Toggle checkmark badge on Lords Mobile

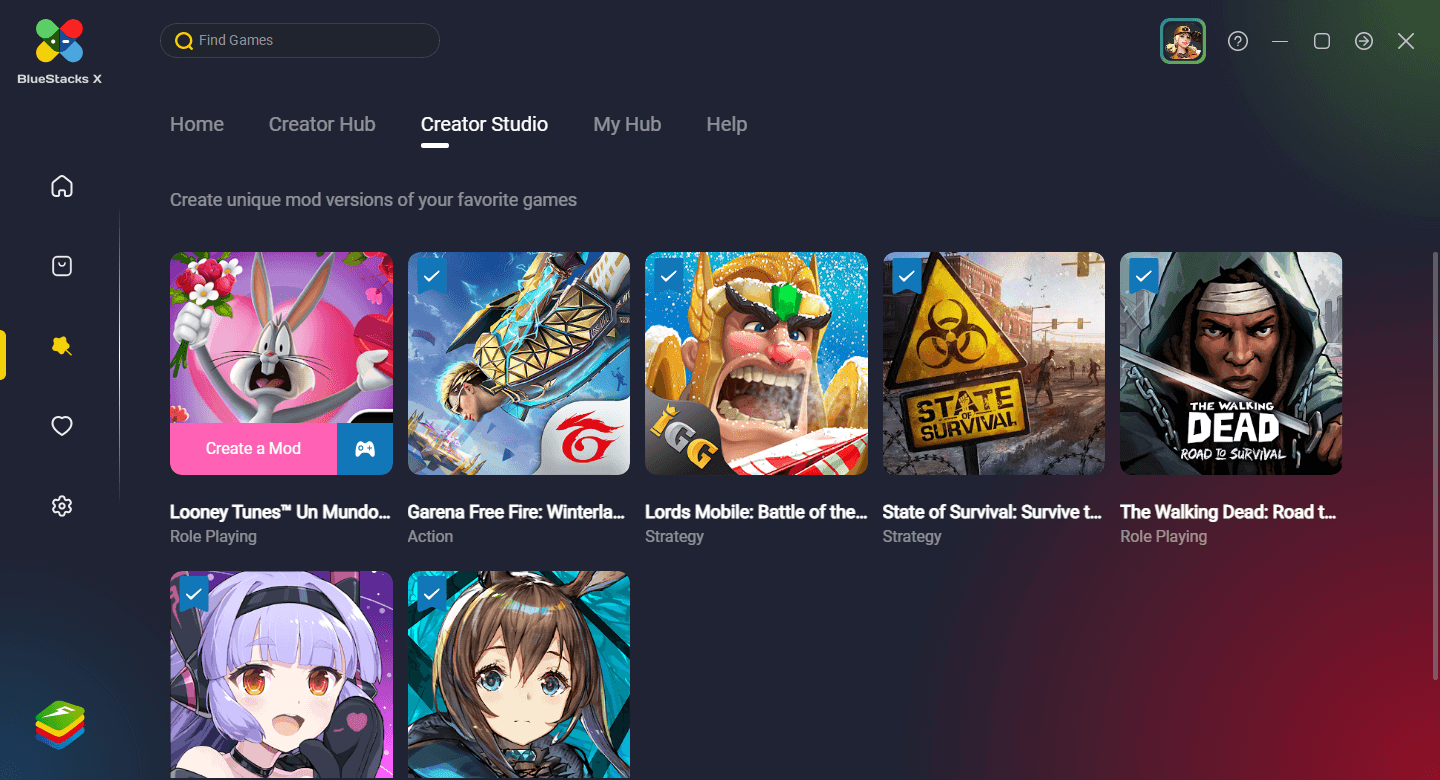tap(669, 274)
